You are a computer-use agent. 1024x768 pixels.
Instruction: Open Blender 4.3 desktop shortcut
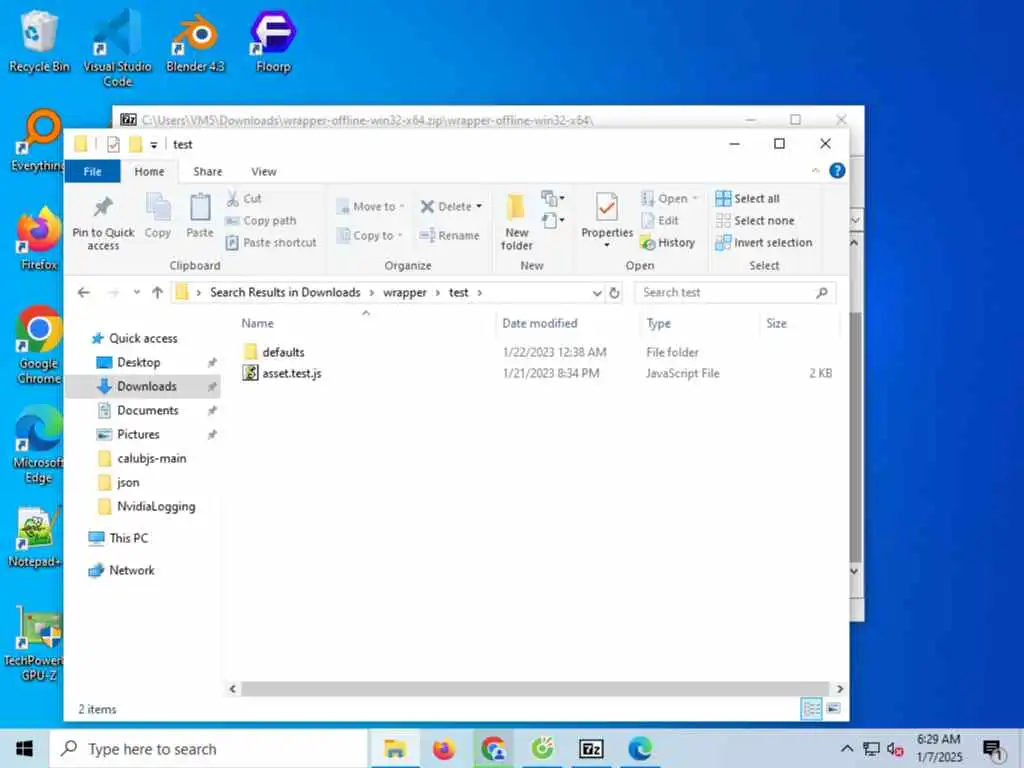tap(195, 41)
